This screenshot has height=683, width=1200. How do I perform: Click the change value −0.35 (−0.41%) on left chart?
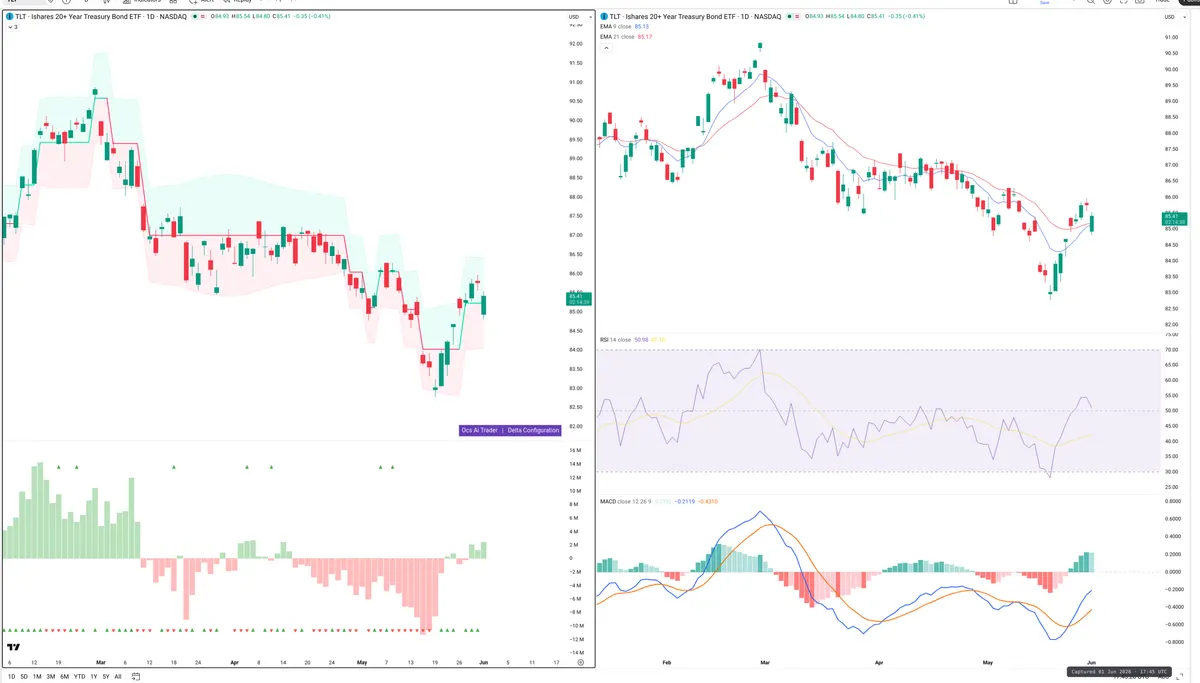(x=312, y=17)
